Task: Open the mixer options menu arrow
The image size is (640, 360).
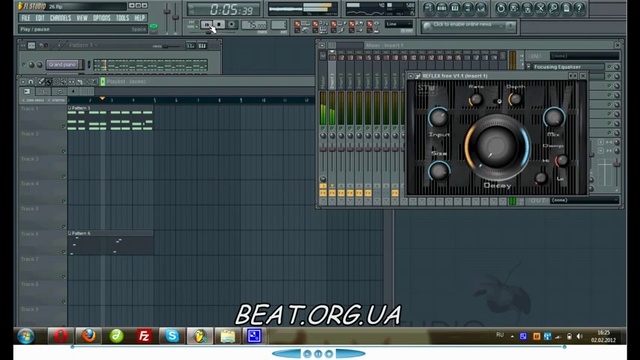Action: click(322, 45)
